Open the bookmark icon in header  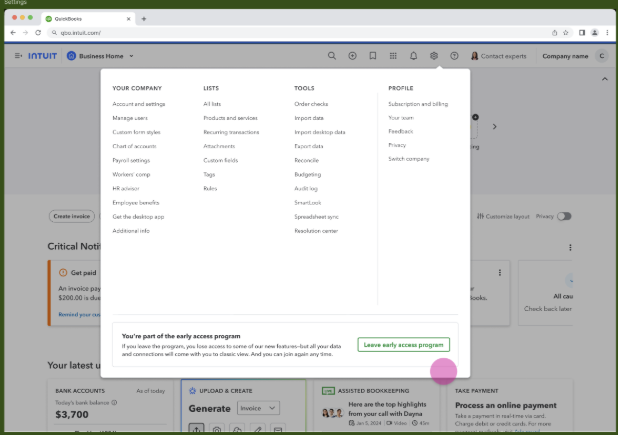coord(373,56)
